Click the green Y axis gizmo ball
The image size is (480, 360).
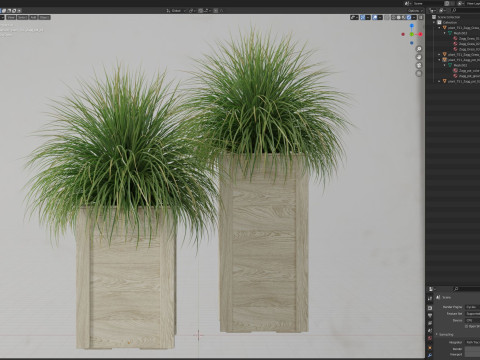click(412, 34)
